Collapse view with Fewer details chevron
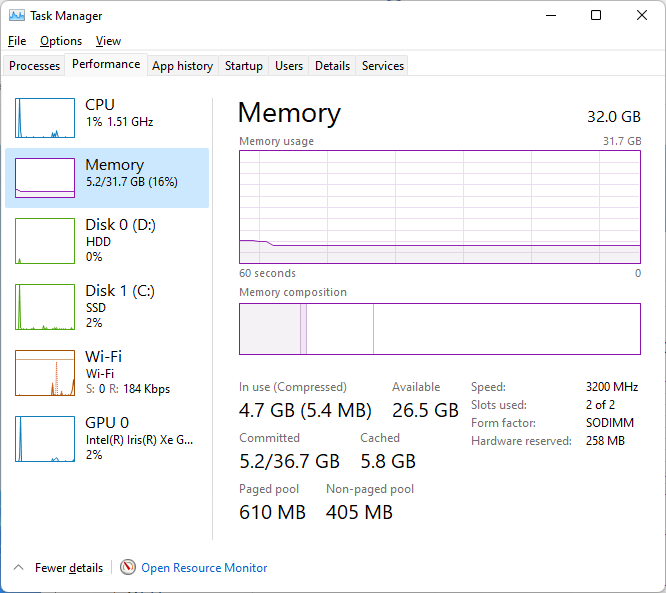666x593 pixels. (x=18, y=567)
